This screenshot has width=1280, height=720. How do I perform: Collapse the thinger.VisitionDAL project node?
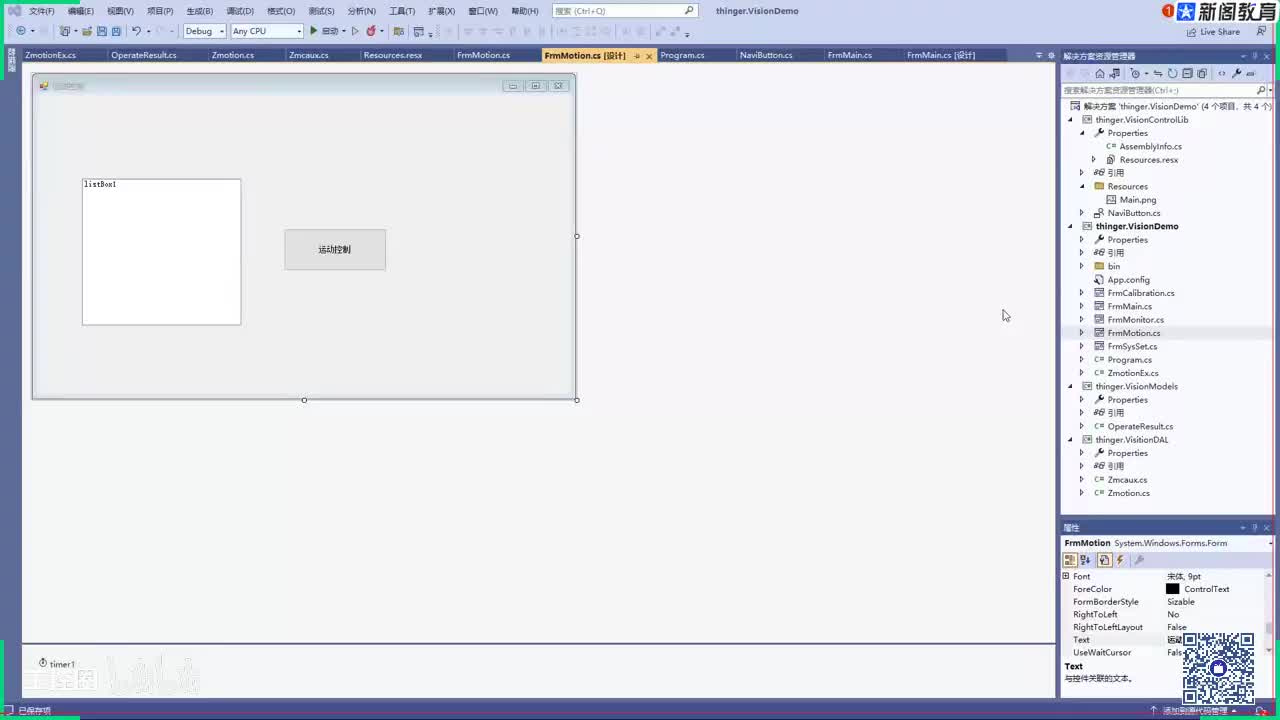click(1070, 440)
